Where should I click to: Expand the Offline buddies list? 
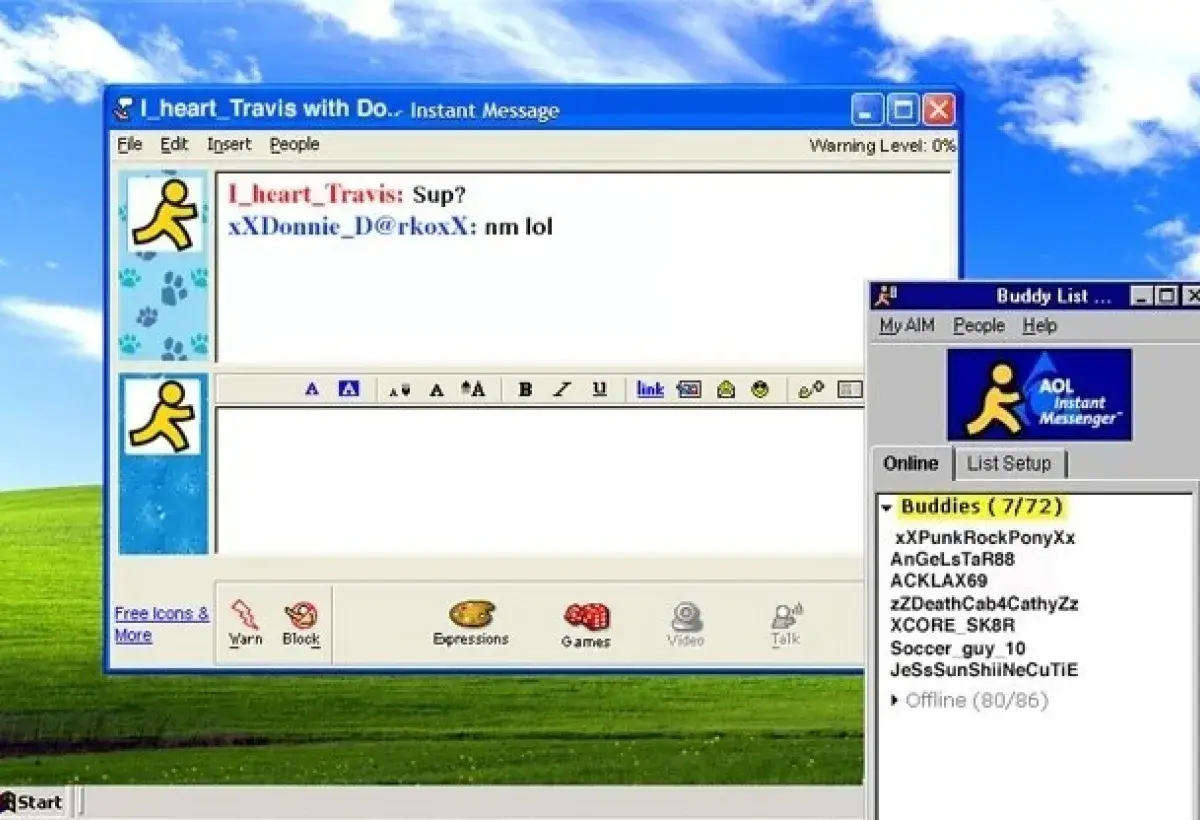895,700
